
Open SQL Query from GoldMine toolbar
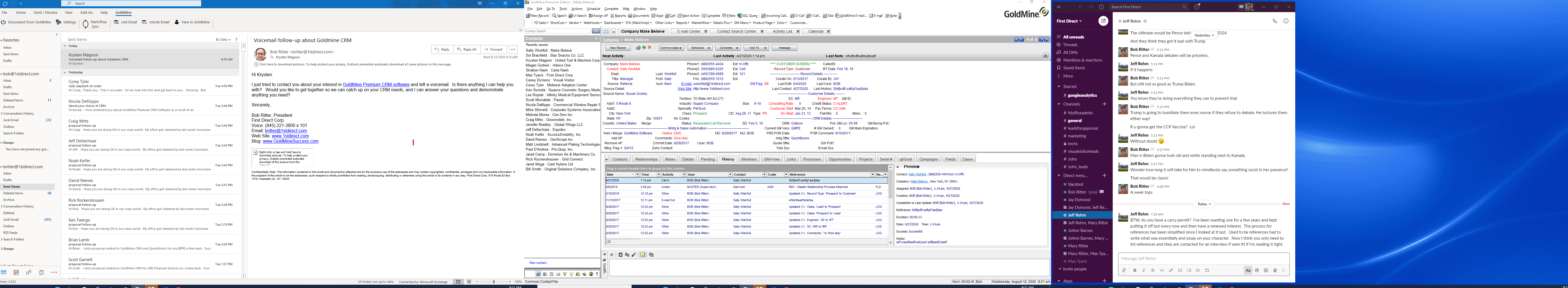pos(747,16)
